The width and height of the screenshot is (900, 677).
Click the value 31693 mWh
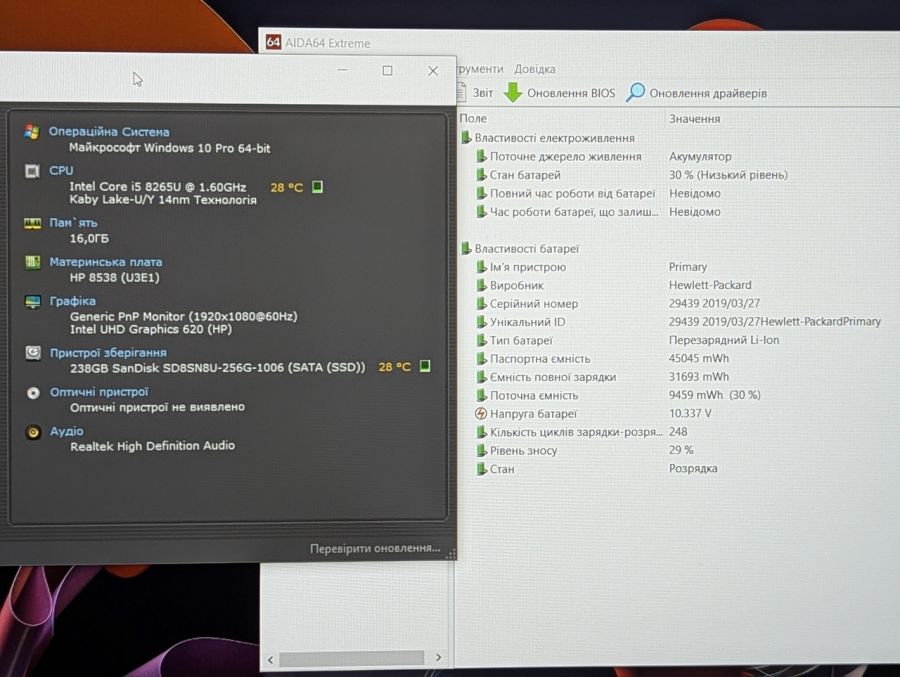click(x=699, y=377)
